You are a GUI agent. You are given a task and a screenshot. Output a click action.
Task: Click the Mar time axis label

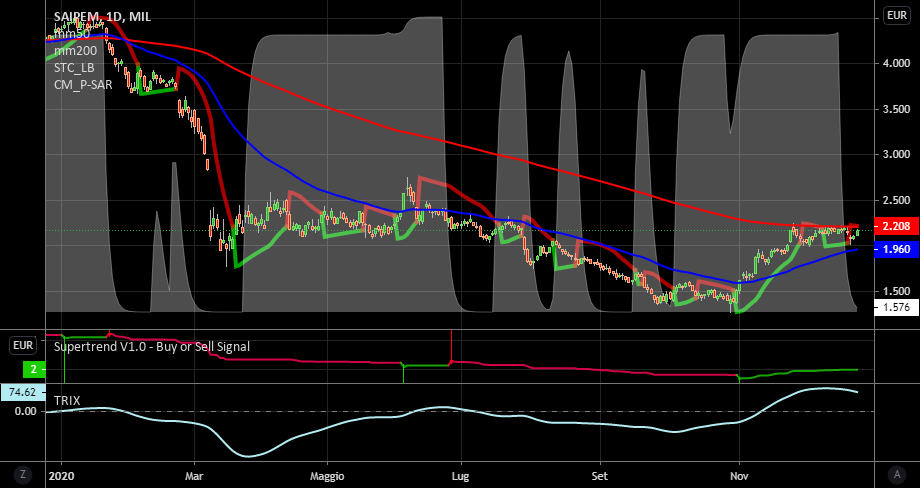tap(194, 476)
